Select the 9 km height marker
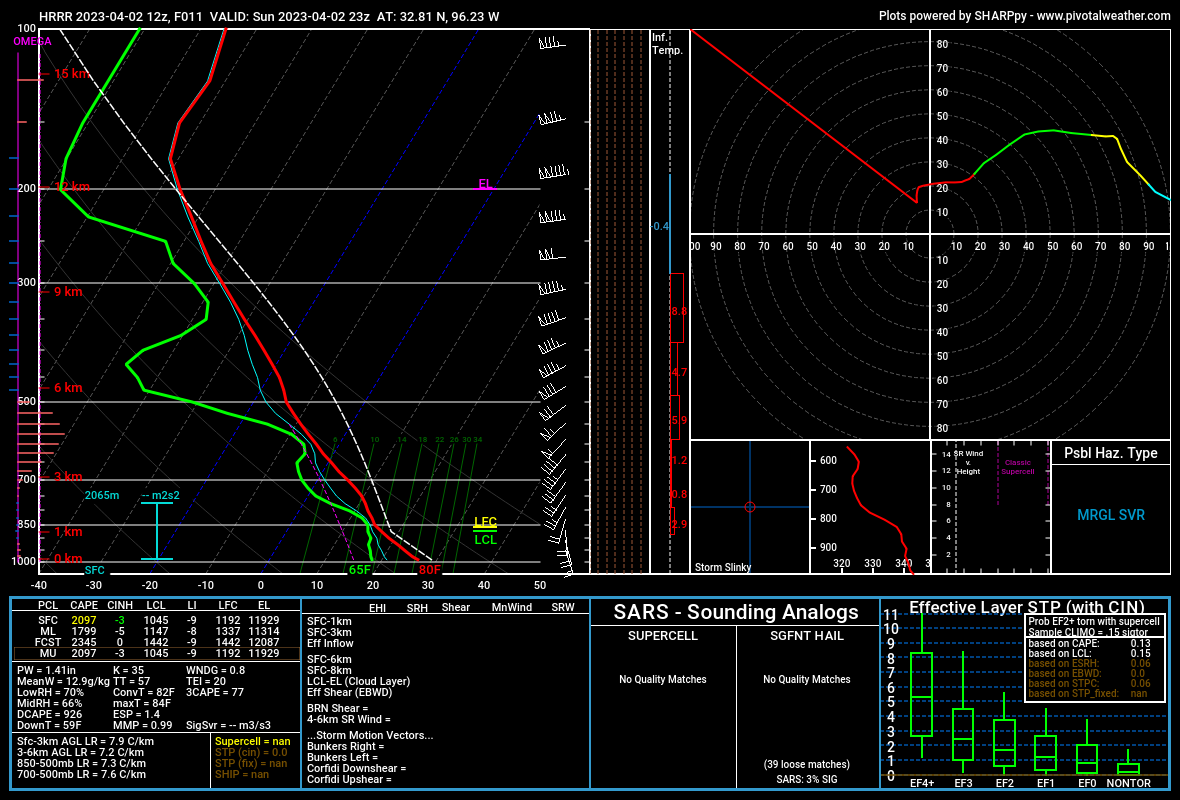1180x800 pixels. tap(68, 291)
